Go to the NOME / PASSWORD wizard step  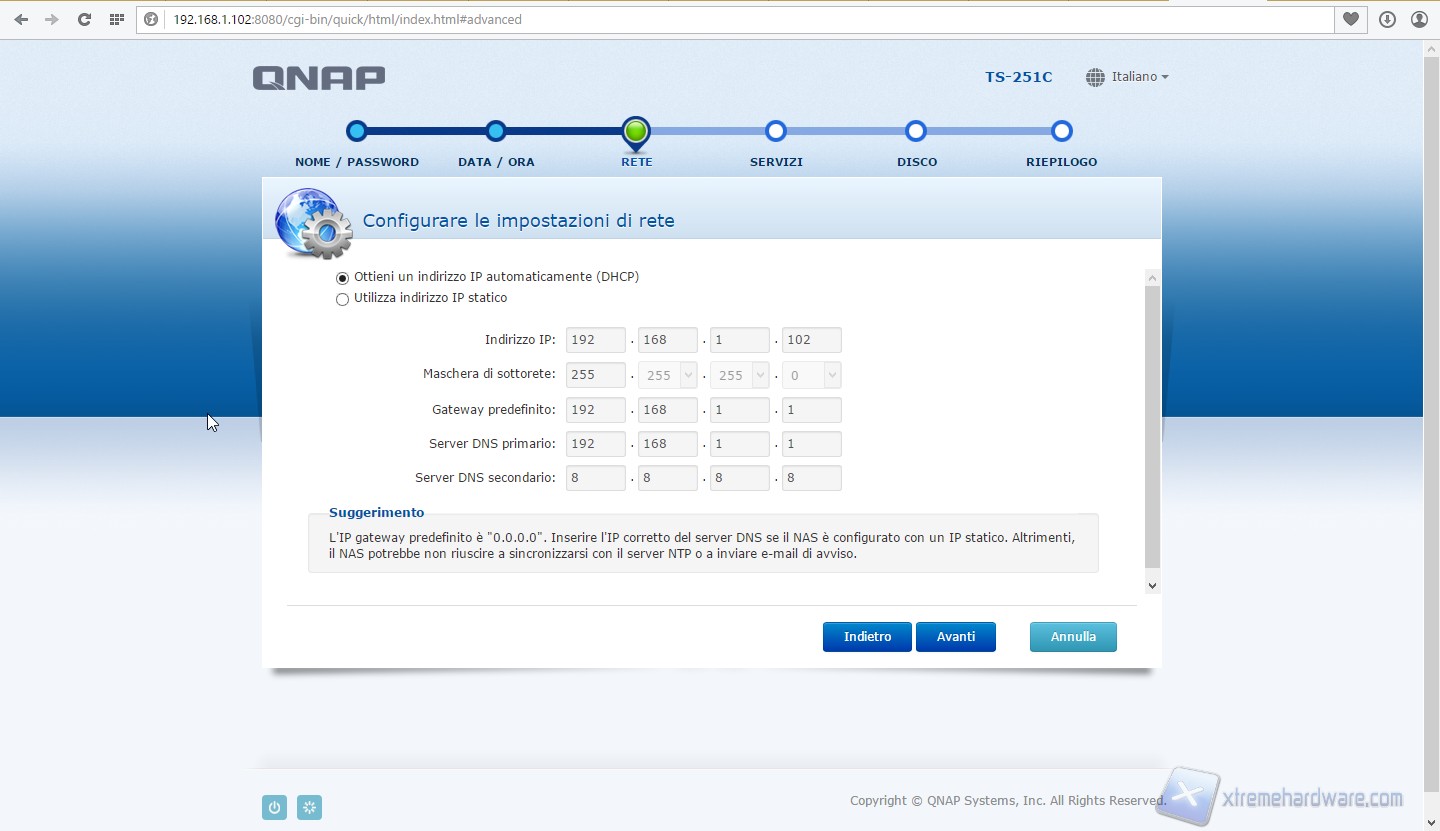pos(357,132)
